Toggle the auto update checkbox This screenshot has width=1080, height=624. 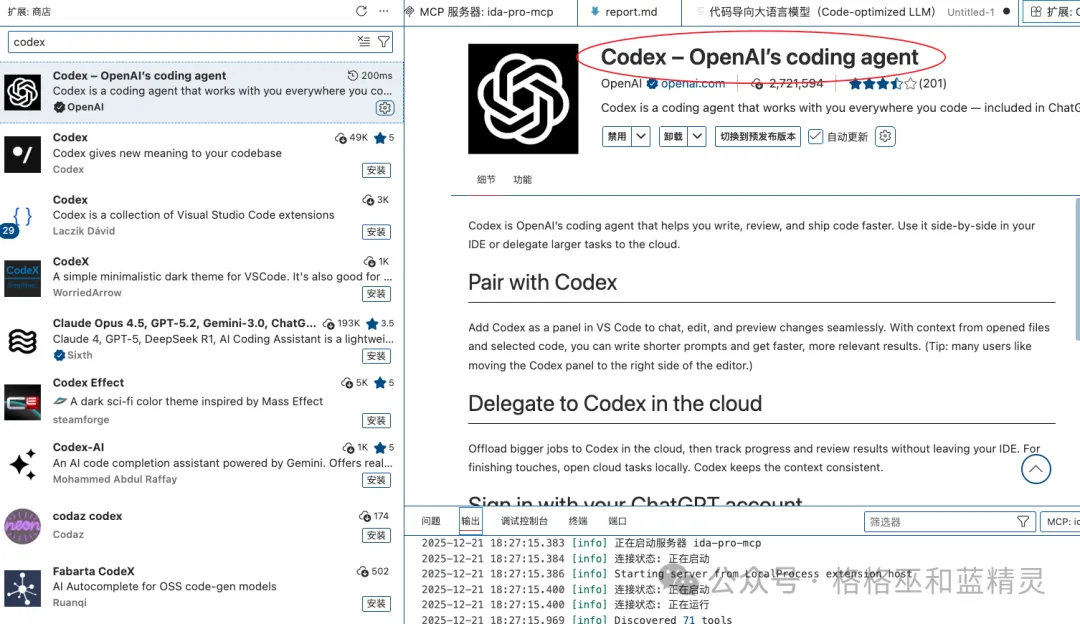[x=815, y=136]
